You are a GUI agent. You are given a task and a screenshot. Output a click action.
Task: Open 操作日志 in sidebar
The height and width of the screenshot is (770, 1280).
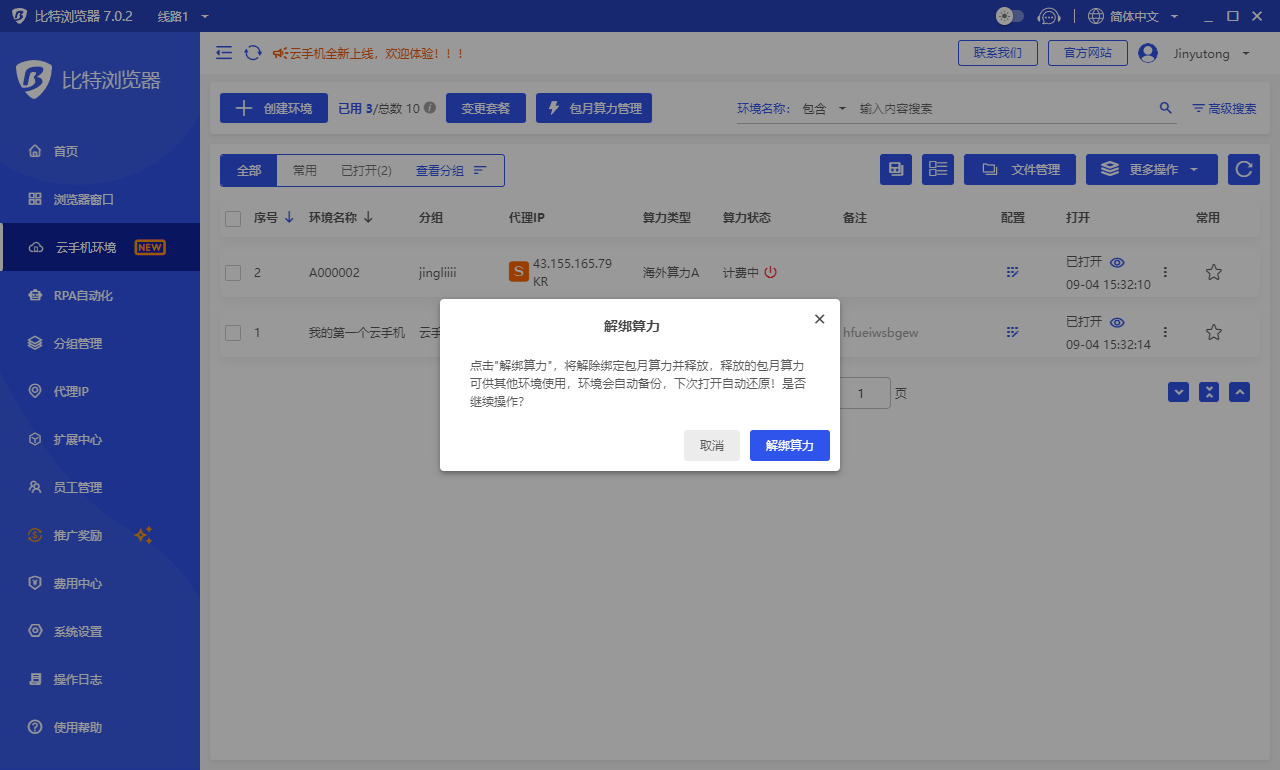pyautogui.click(x=100, y=679)
